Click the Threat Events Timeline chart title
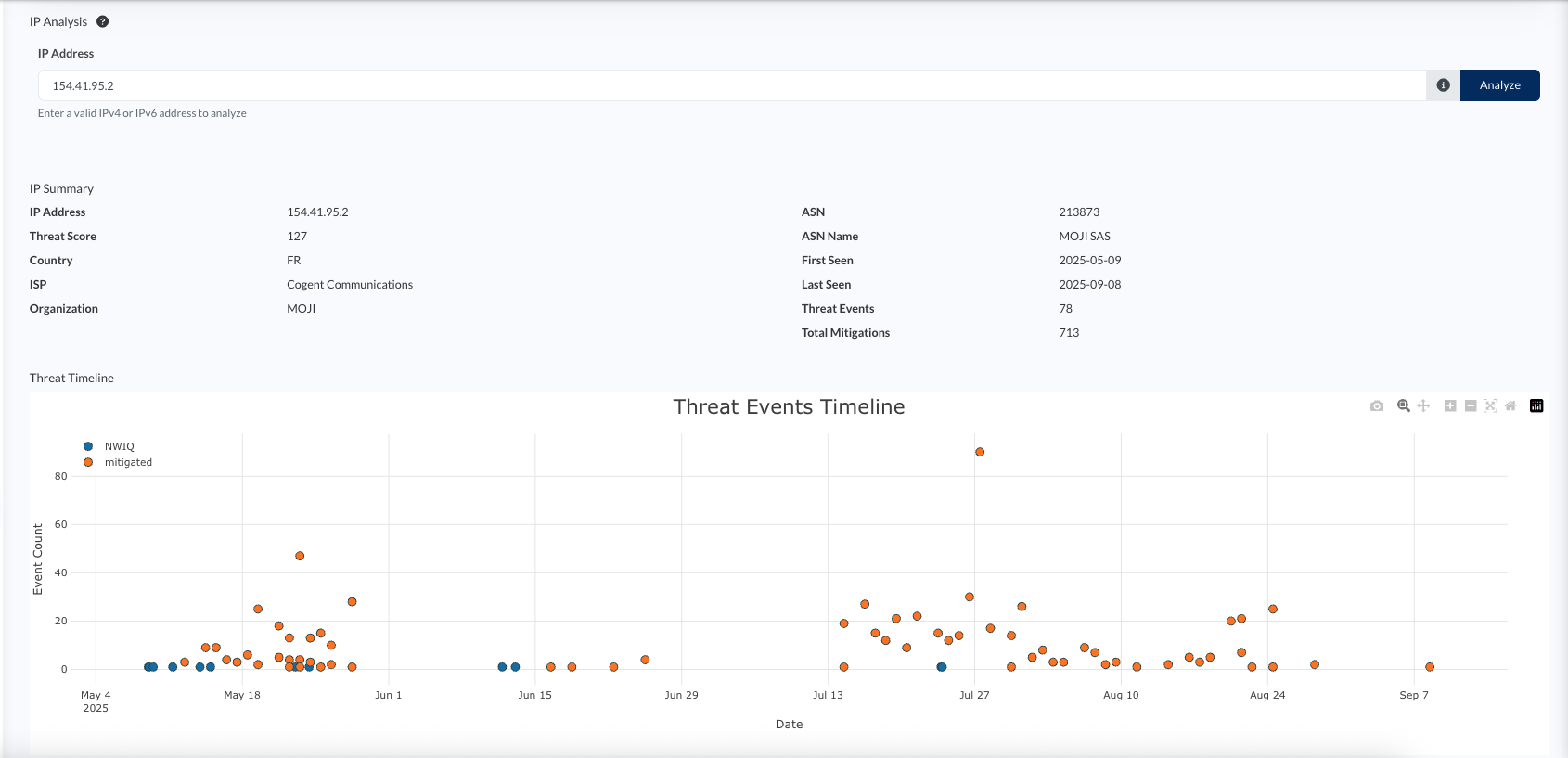This screenshot has width=1568, height=758. point(789,406)
